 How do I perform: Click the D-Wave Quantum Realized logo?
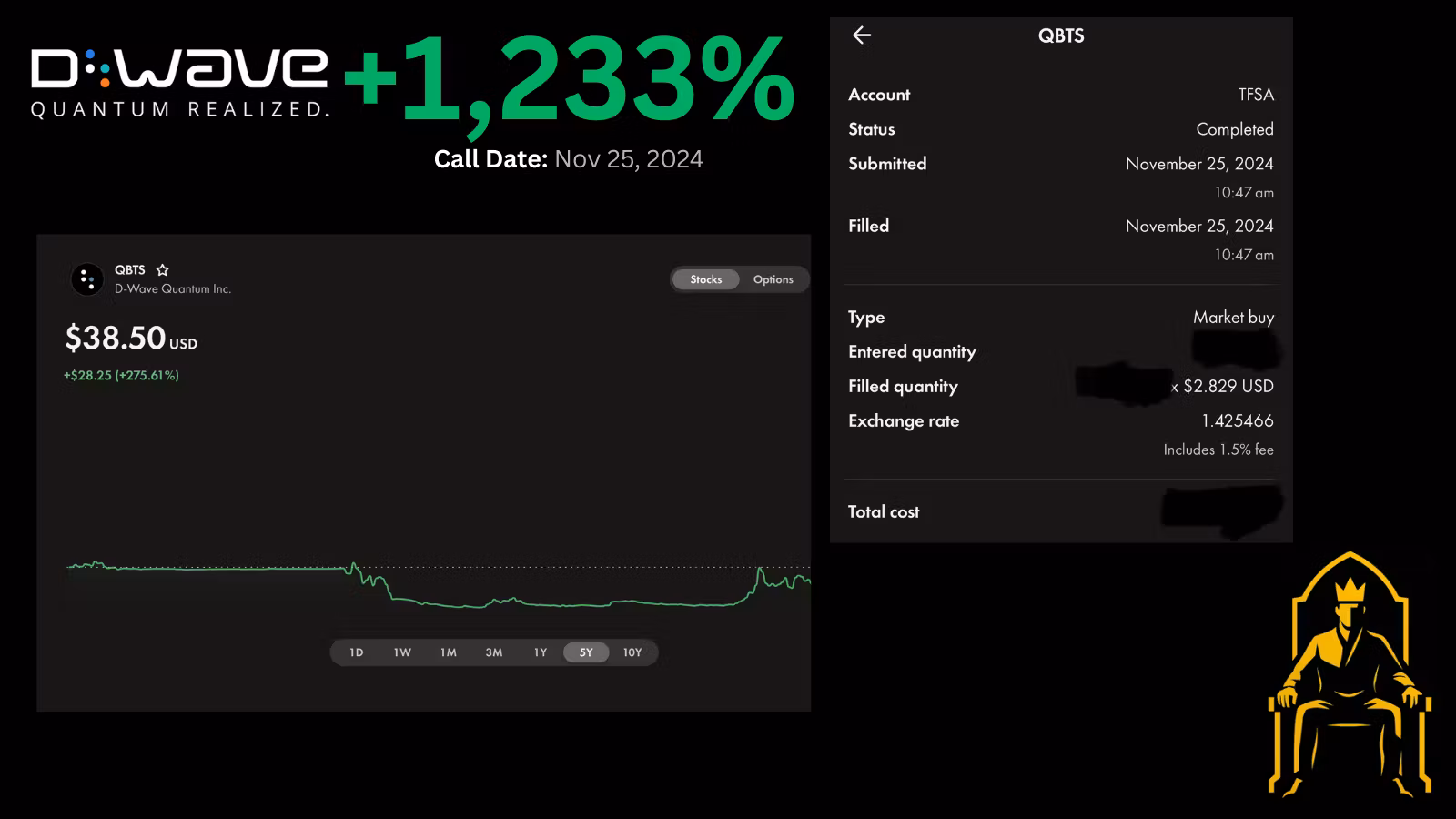[x=179, y=83]
